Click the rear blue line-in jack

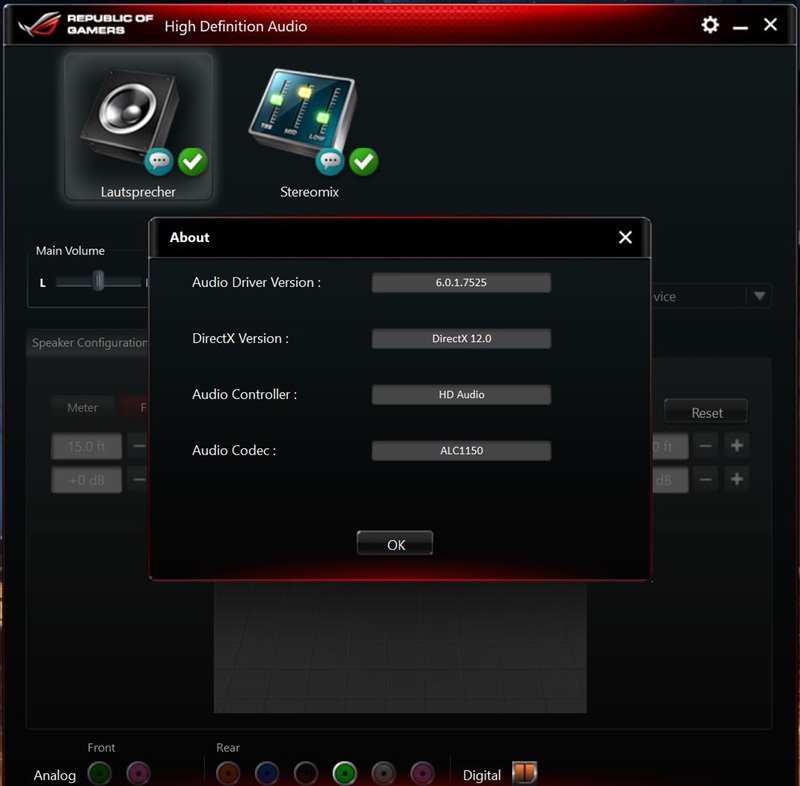(266, 773)
